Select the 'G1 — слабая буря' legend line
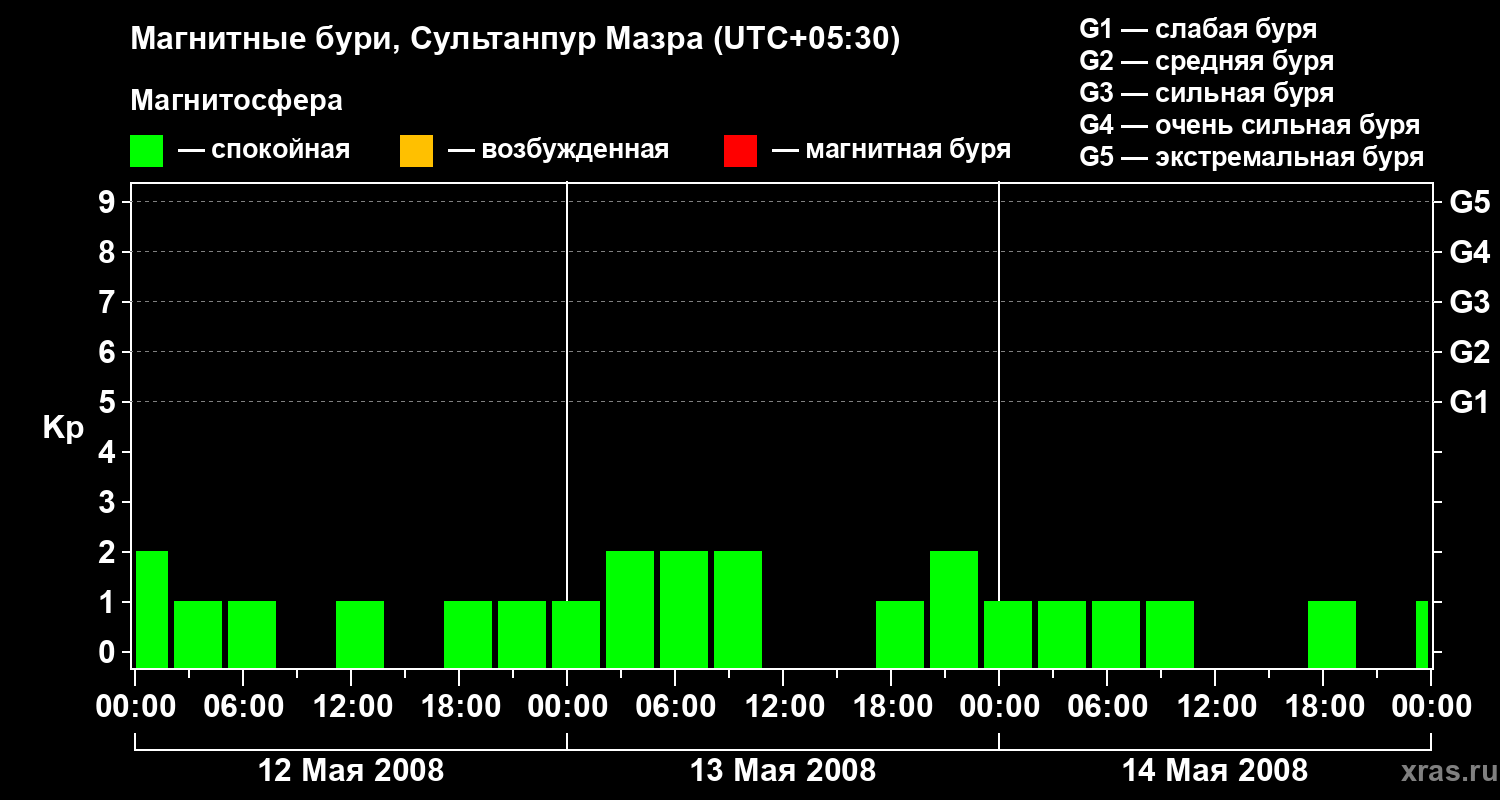 1198,29
